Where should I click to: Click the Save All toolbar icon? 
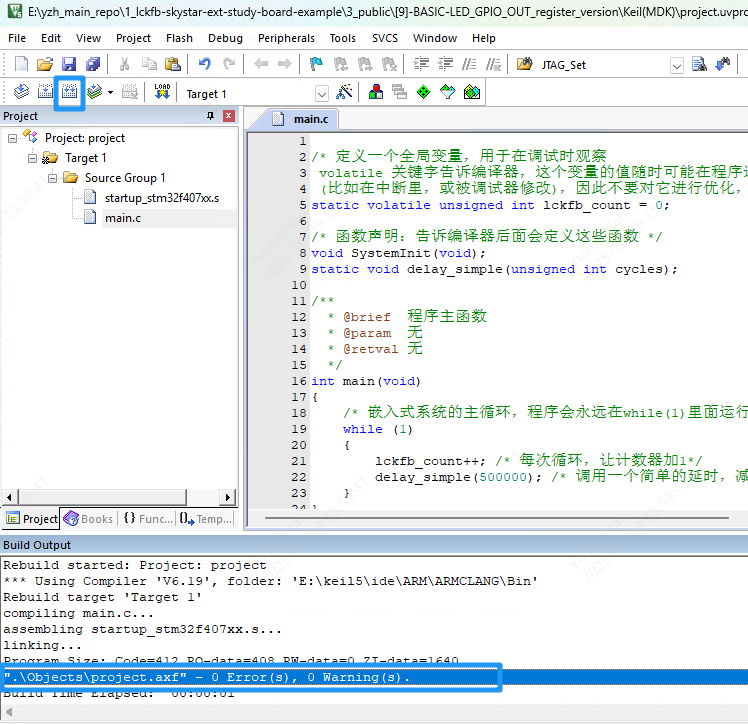tap(93, 64)
